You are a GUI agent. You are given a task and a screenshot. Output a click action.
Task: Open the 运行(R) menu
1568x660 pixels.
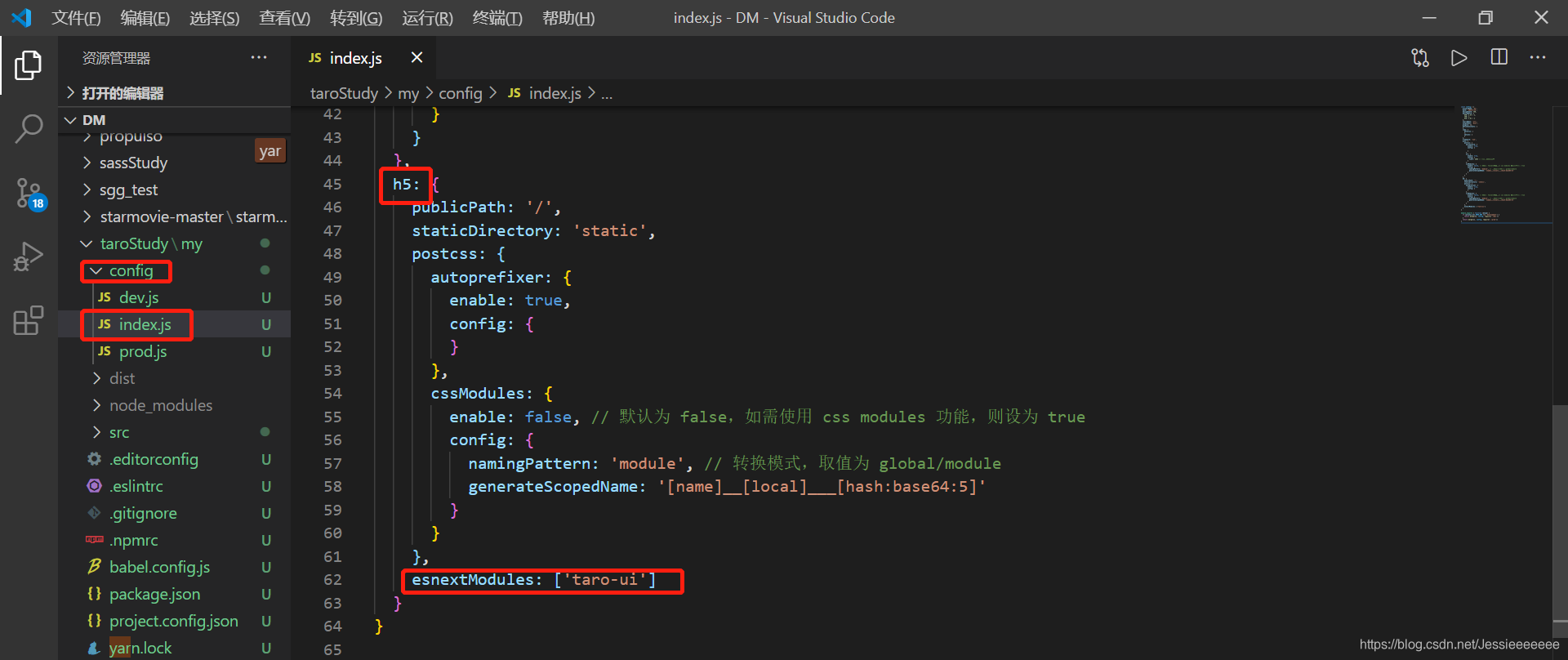427,18
